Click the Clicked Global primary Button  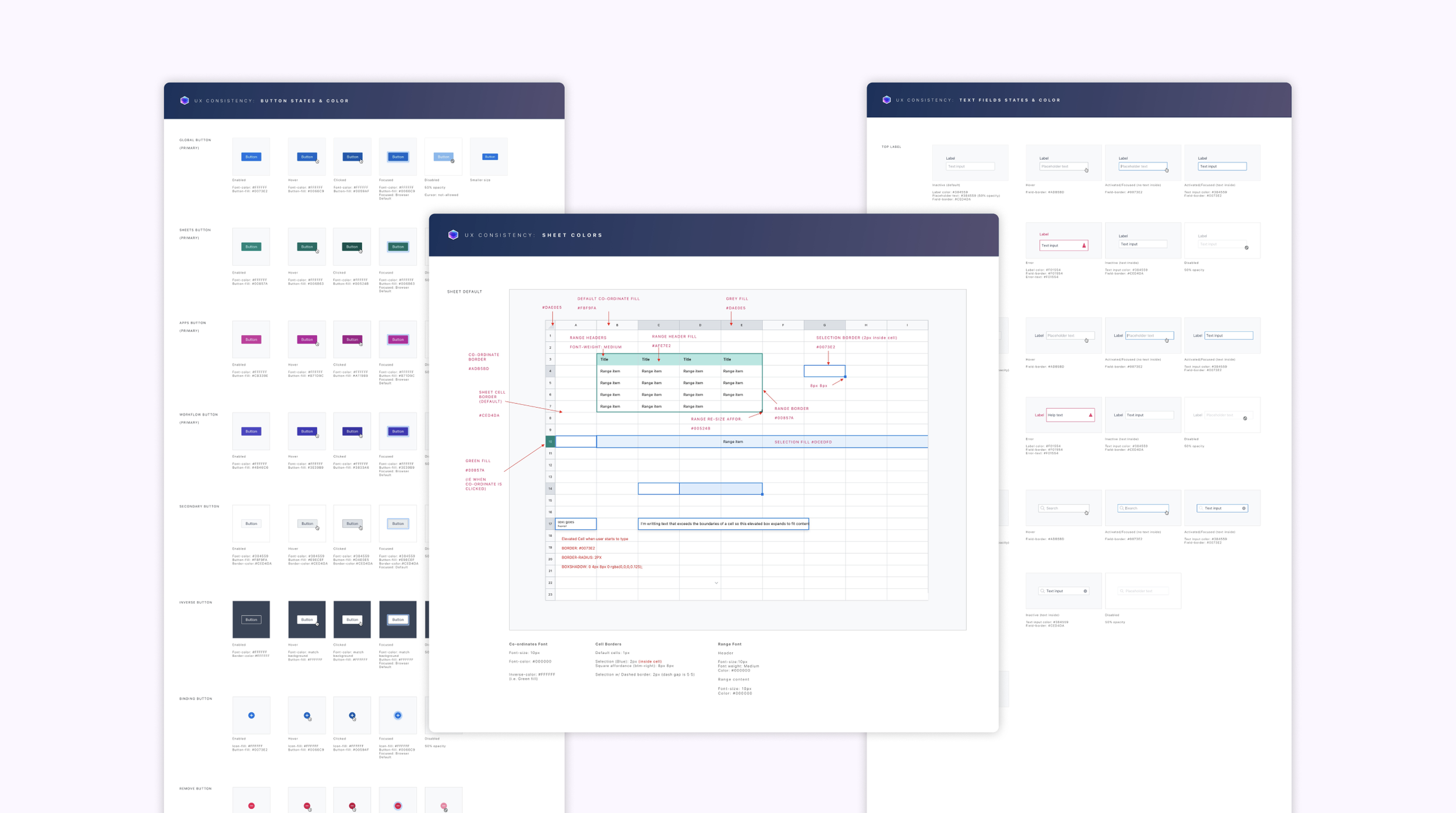point(352,157)
